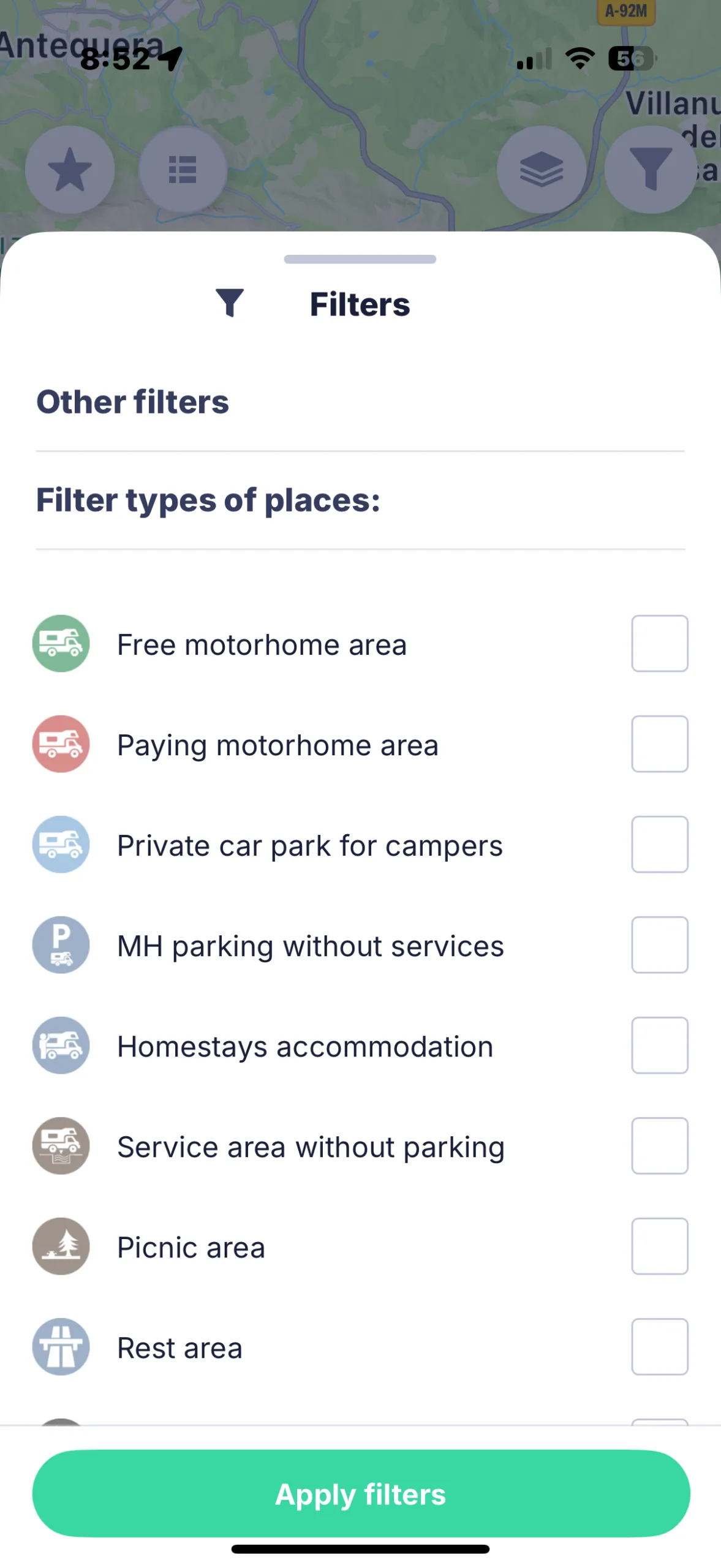This screenshot has height=1568, width=721.
Task: Tap the Paying motorhome area label
Action: [277, 745]
